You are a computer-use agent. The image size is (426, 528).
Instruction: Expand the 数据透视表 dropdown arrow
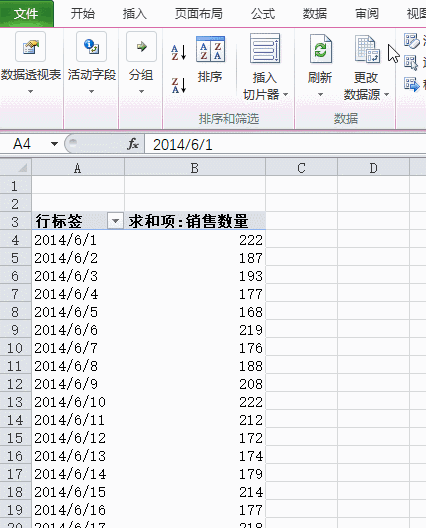tap(30, 91)
